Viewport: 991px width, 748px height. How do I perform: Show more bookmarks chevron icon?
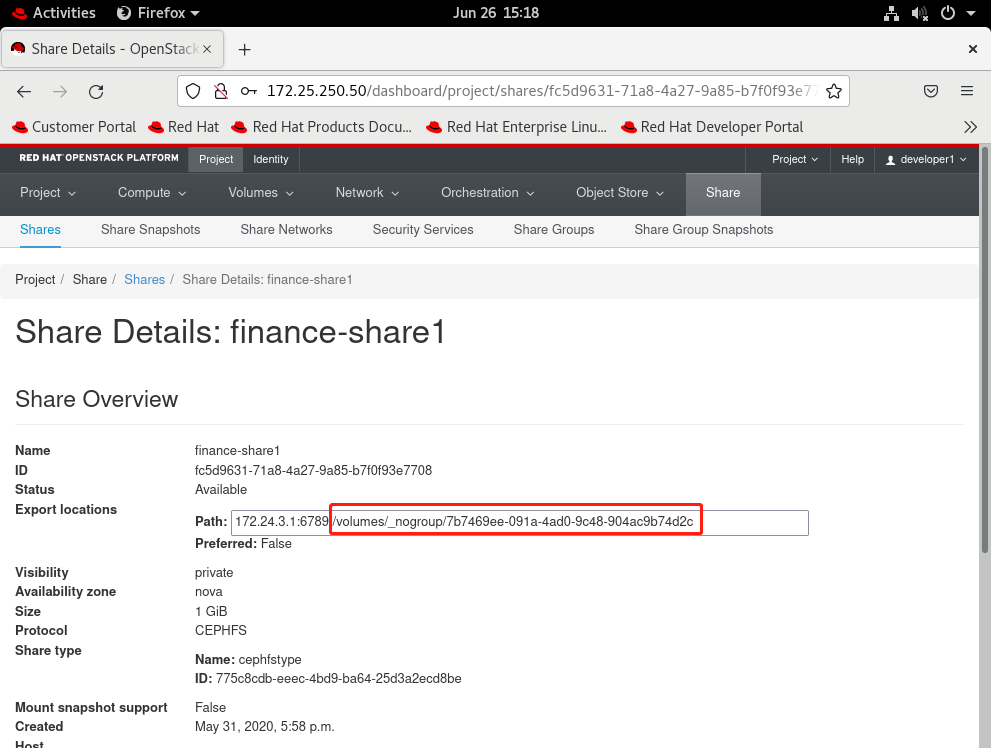click(x=969, y=127)
